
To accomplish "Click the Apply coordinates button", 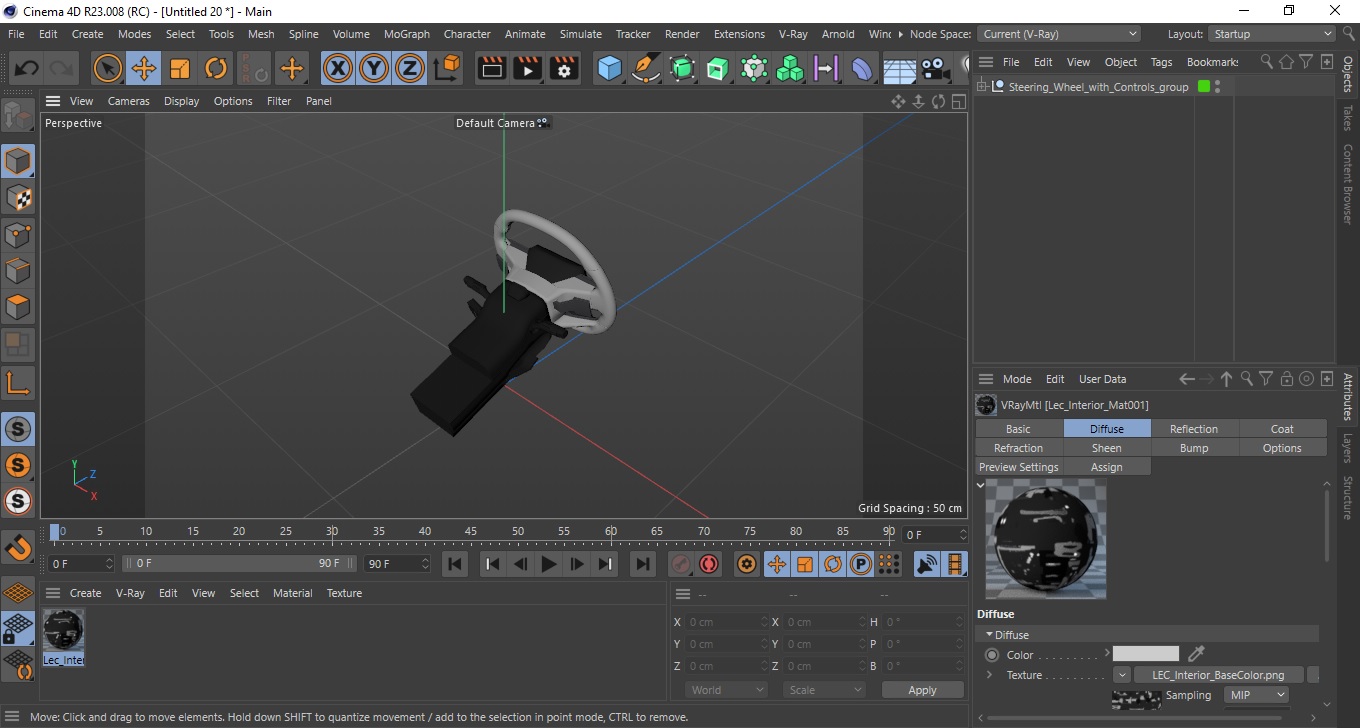I will (x=922, y=690).
